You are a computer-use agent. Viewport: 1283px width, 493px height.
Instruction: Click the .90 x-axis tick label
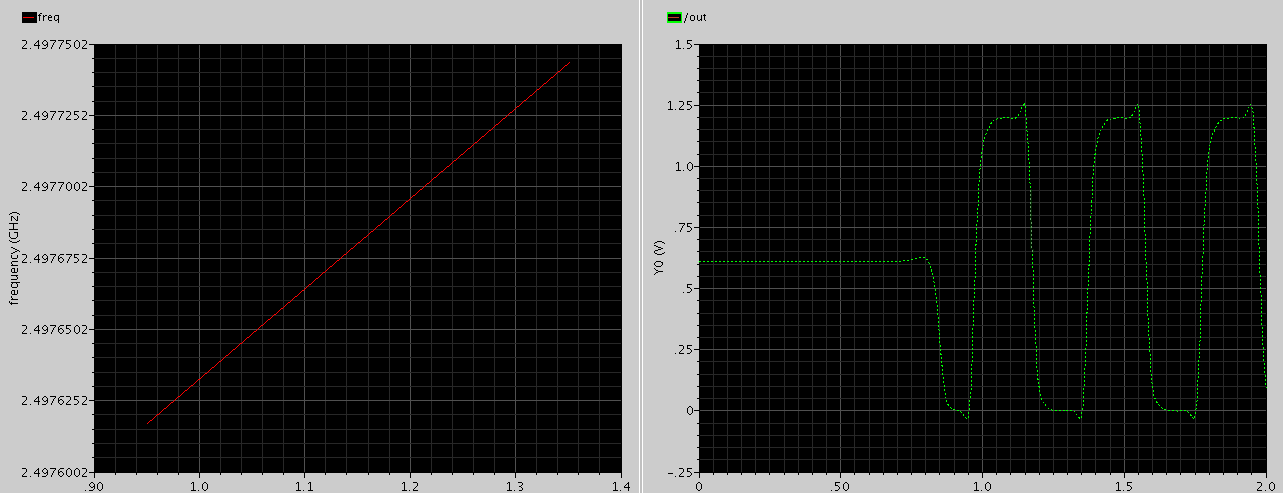[x=93, y=485]
